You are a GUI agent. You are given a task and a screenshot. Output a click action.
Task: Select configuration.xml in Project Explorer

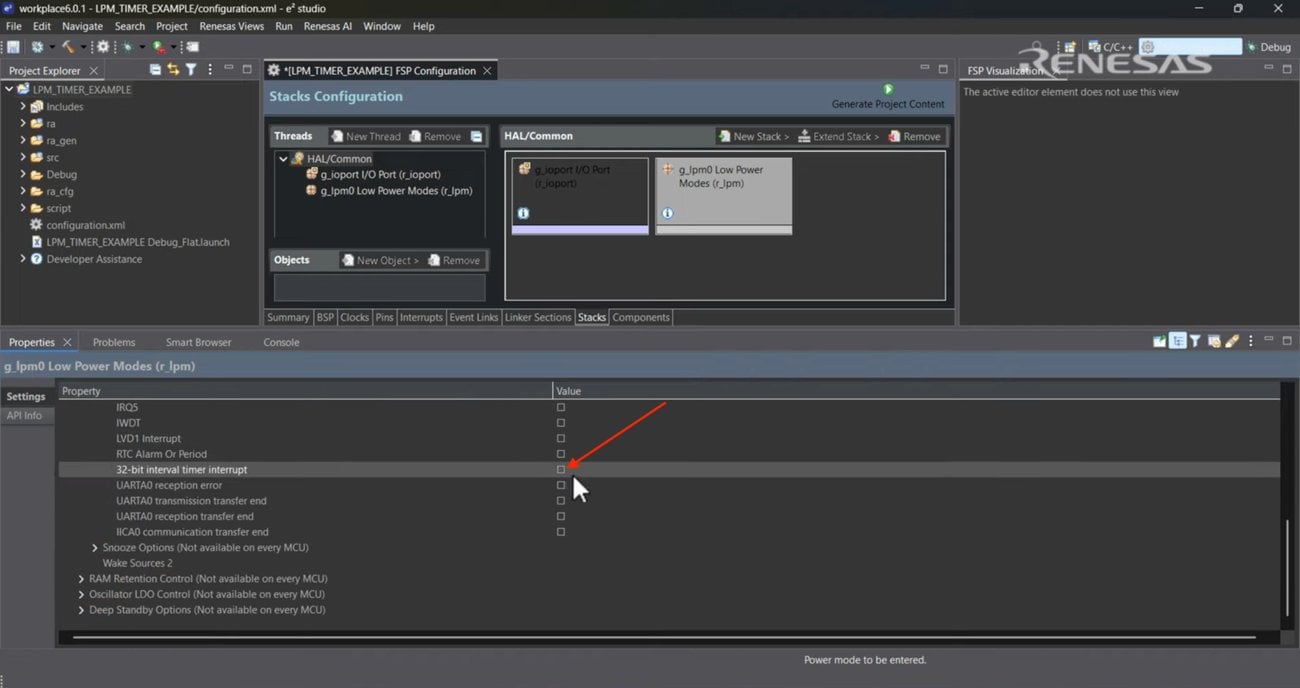[x=85, y=225]
